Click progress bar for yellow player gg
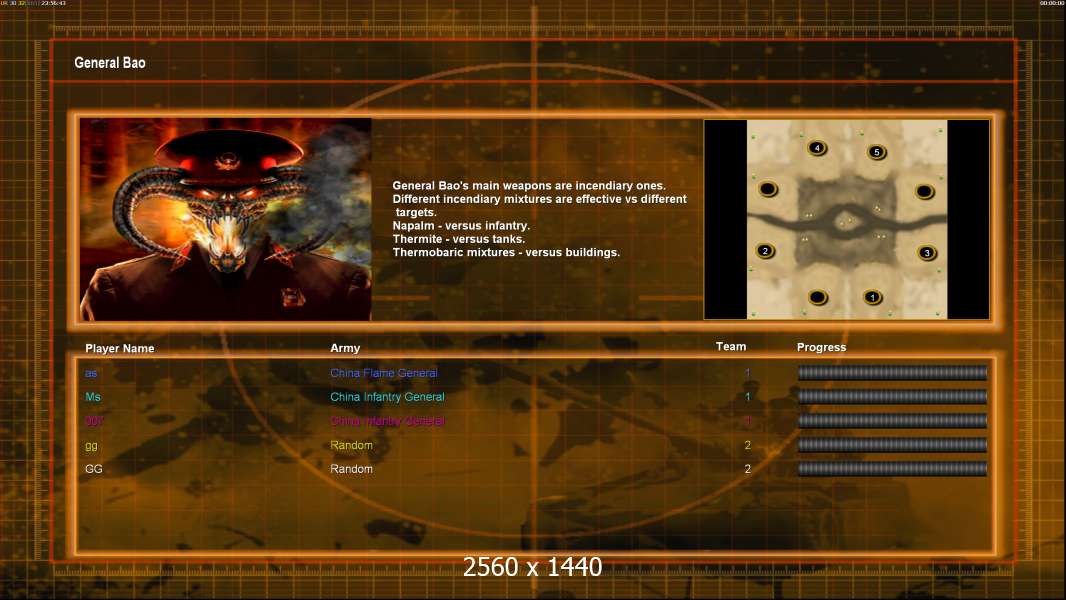1066x600 pixels. 892,445
